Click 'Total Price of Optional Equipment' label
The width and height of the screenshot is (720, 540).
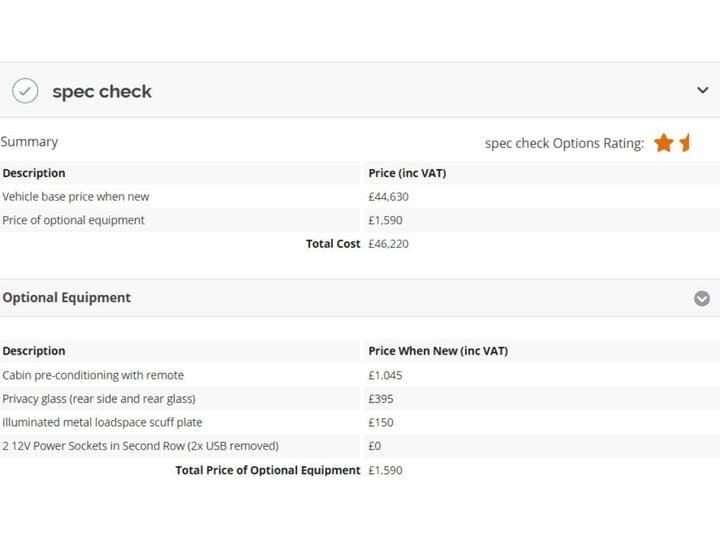click(268, 470)
